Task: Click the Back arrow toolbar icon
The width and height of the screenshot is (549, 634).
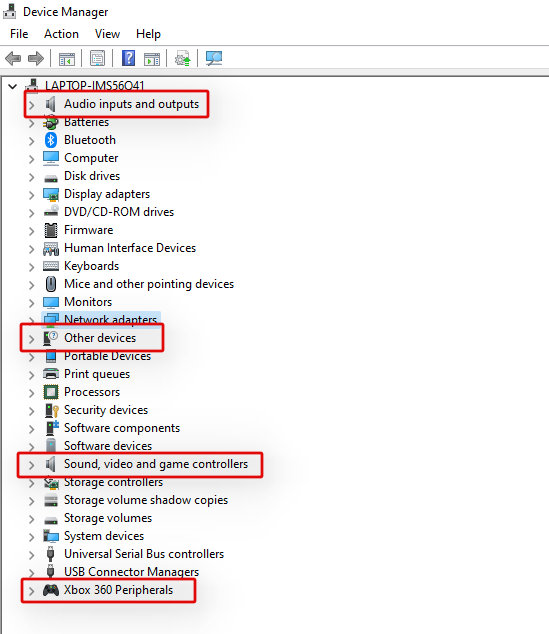Action: (13, 59)
